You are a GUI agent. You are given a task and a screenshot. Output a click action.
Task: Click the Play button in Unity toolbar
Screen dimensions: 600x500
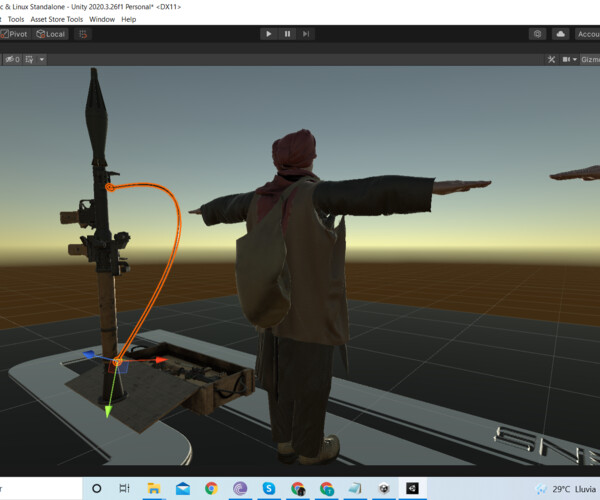269,34
